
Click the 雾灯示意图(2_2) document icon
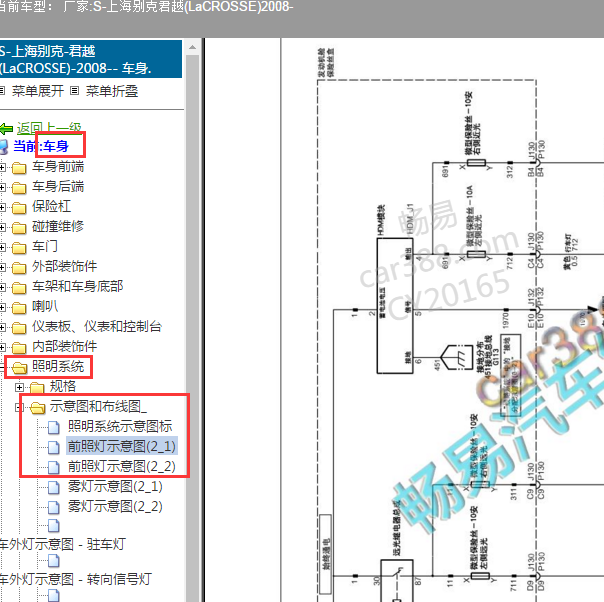click(x=54, y=508)
